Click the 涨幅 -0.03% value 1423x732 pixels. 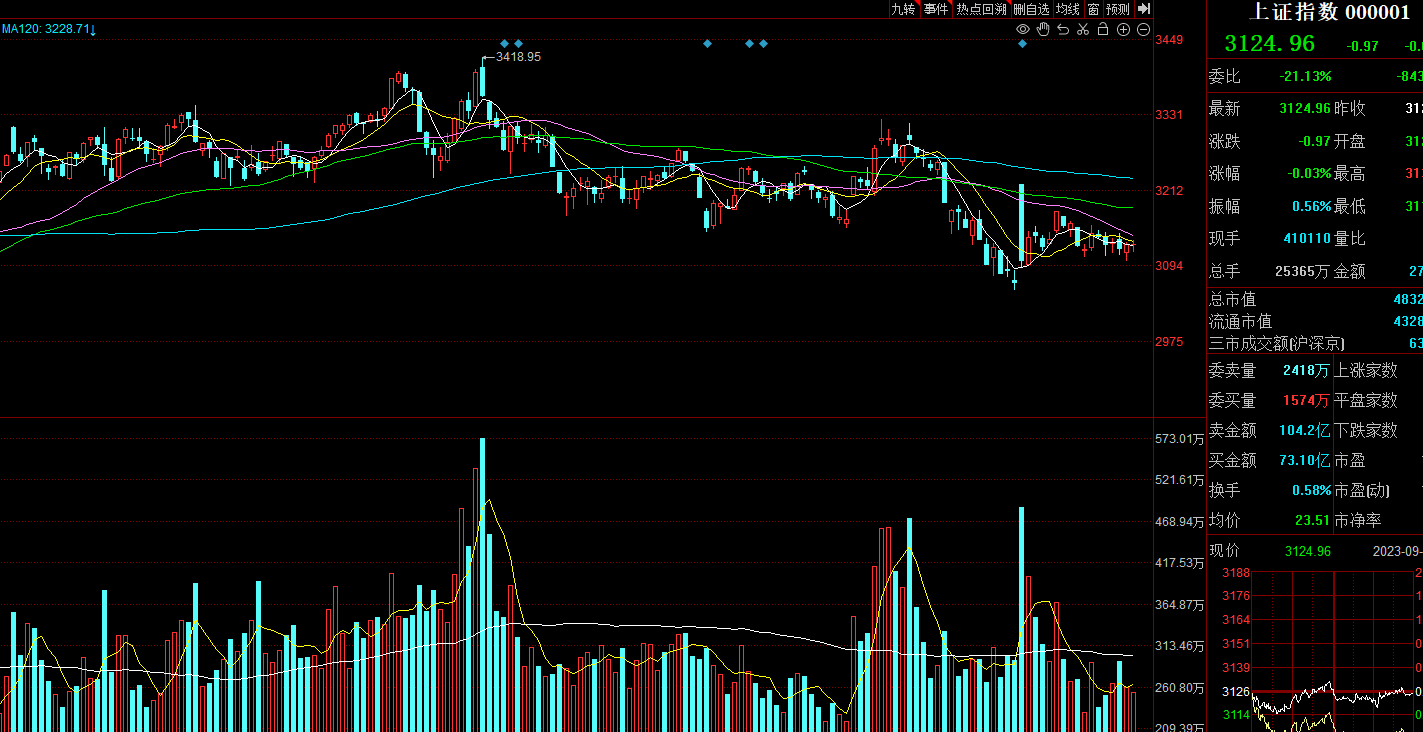[x=1310, y=173]
